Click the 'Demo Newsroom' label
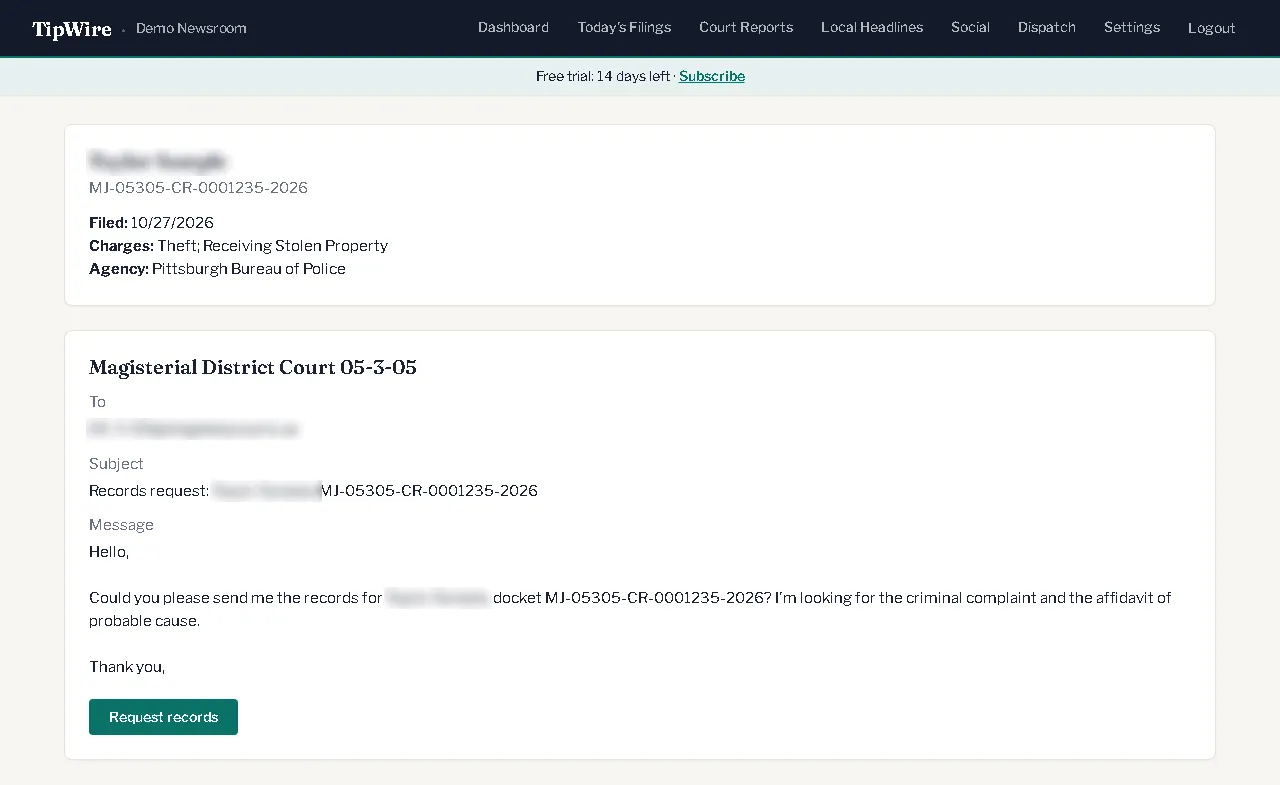1280x785 pixels. pyautogui.click(x=191, y=29)
